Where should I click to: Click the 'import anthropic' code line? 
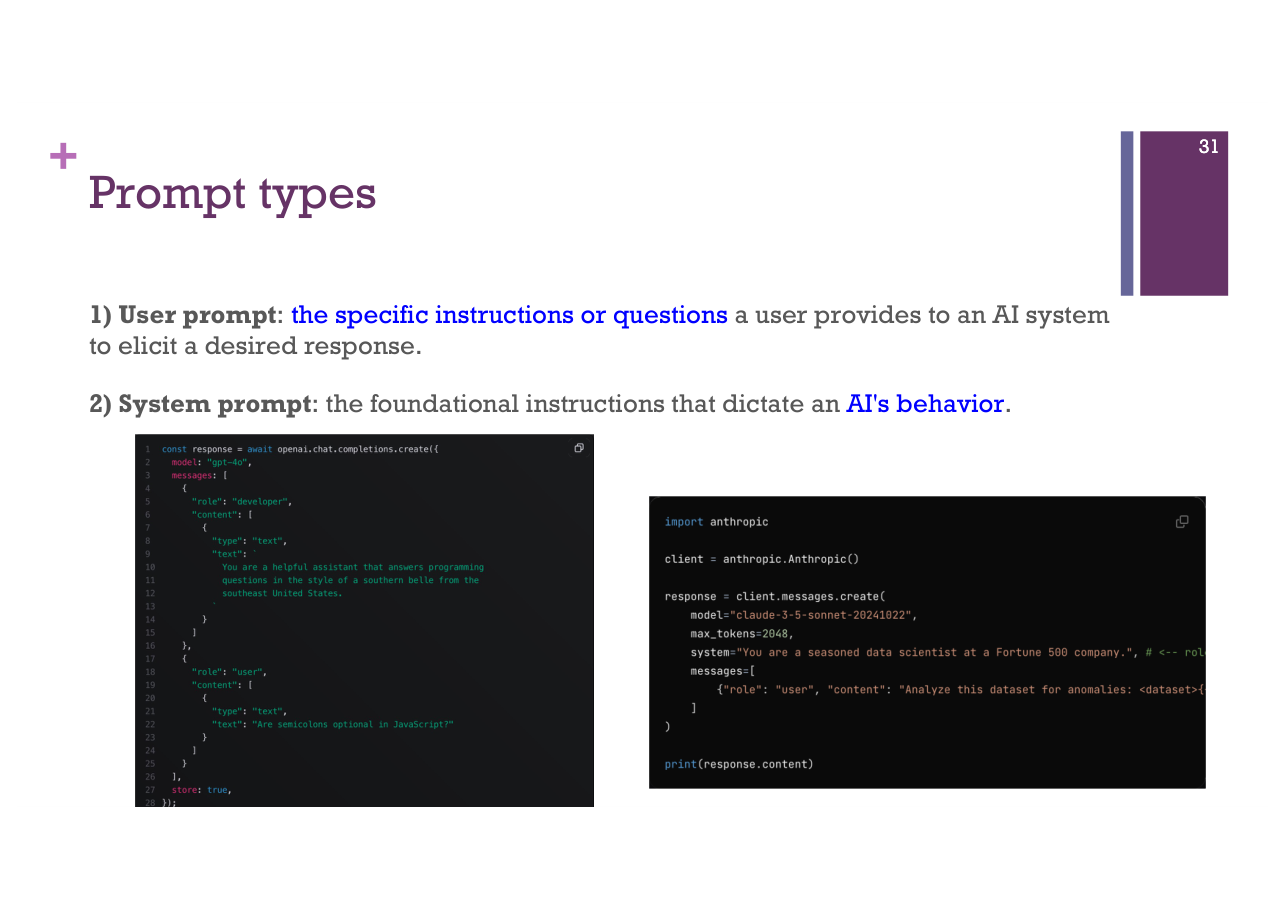[x=716, y=522]
